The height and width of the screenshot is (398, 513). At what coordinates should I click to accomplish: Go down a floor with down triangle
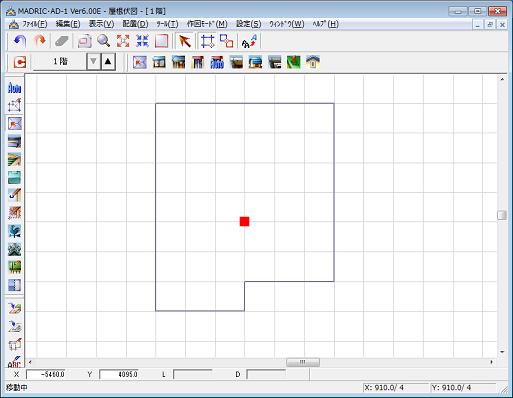pos(93,62)
